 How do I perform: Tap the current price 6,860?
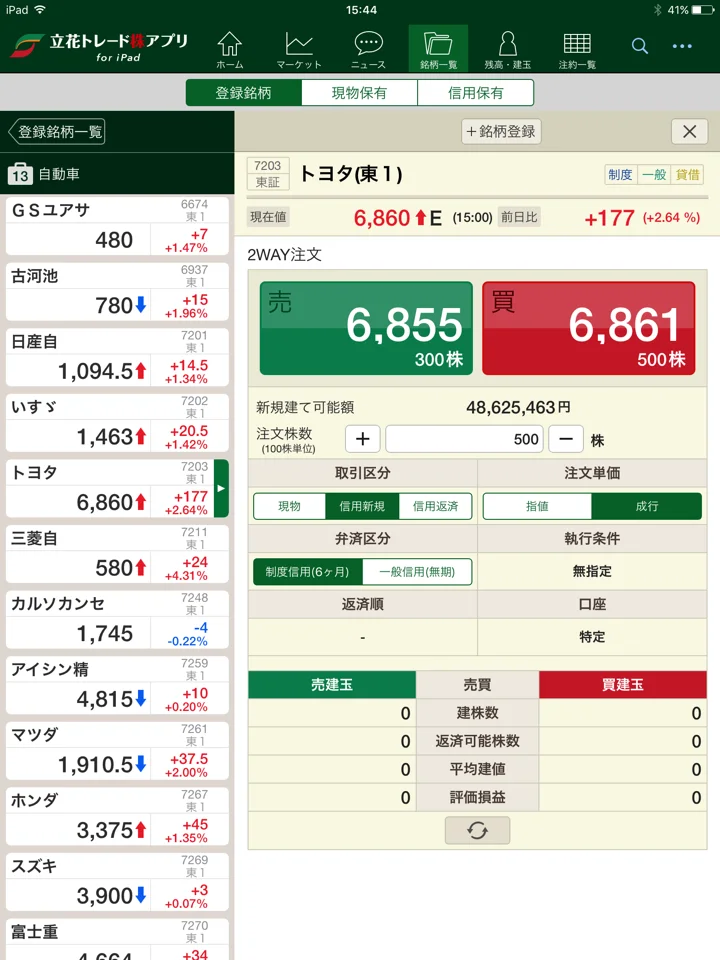click(382, 218)
